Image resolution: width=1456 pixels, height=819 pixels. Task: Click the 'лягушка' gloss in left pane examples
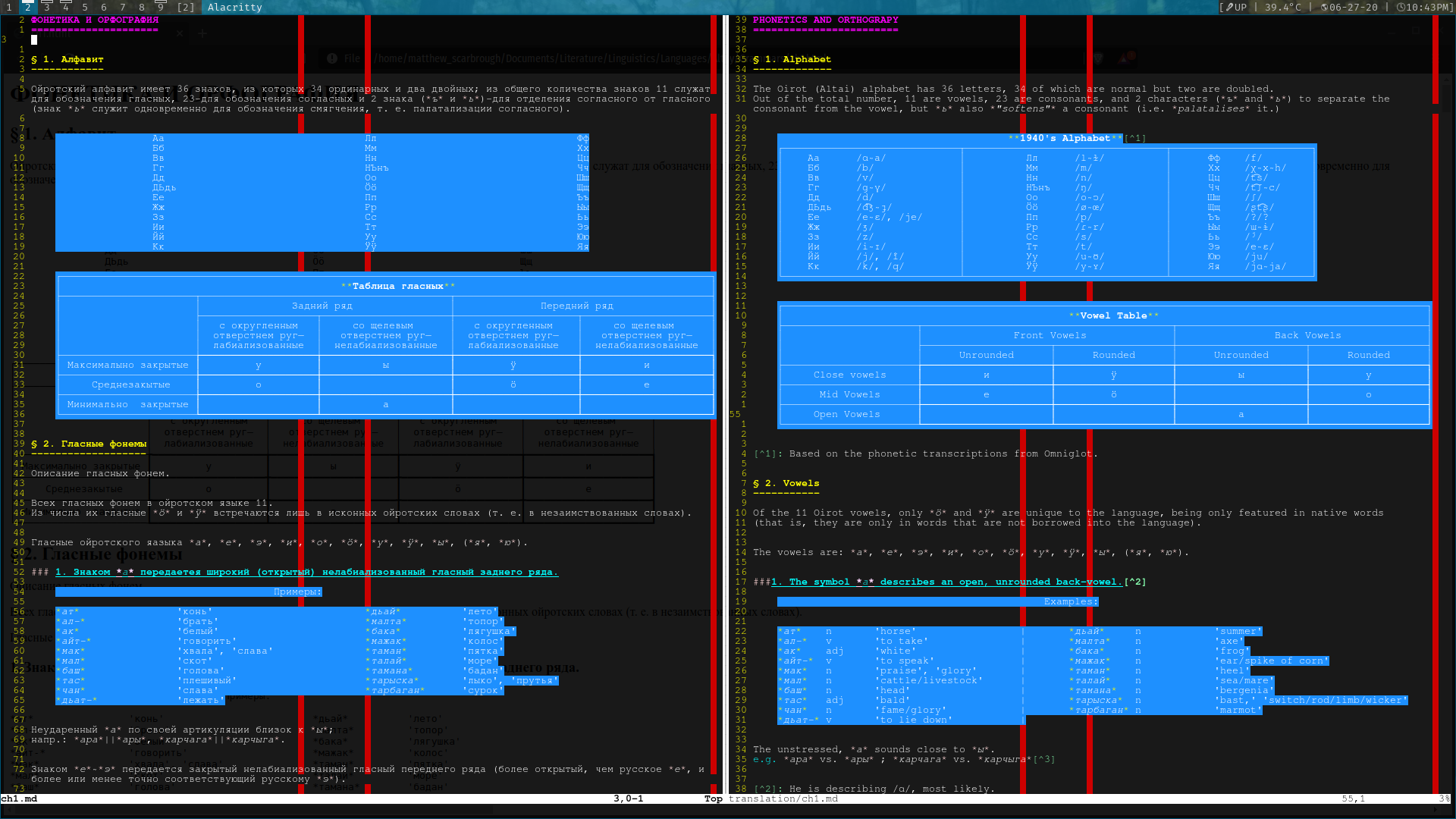tap(488, 631)
